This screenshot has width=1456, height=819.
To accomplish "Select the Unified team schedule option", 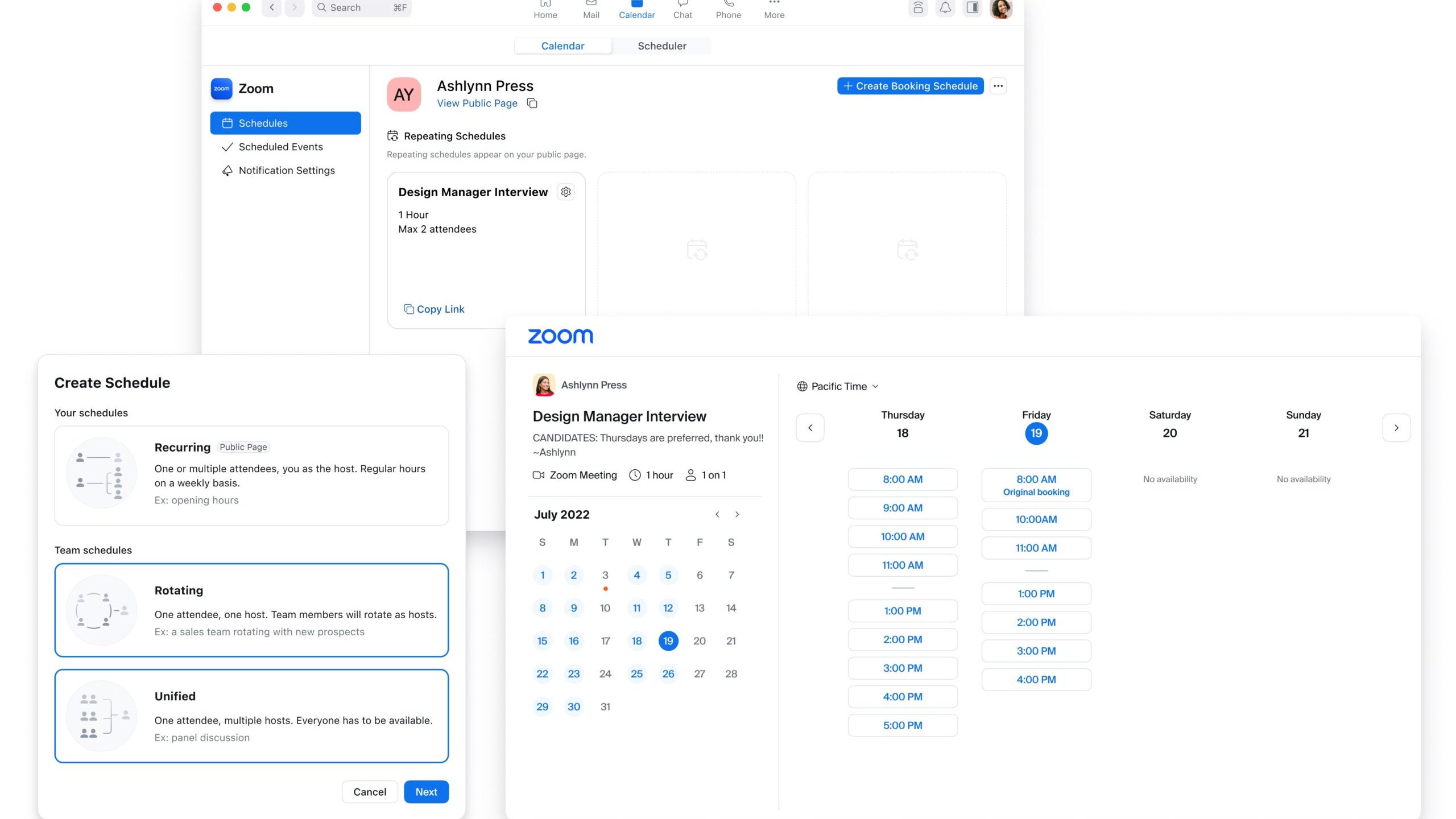I will coord(251,715).
